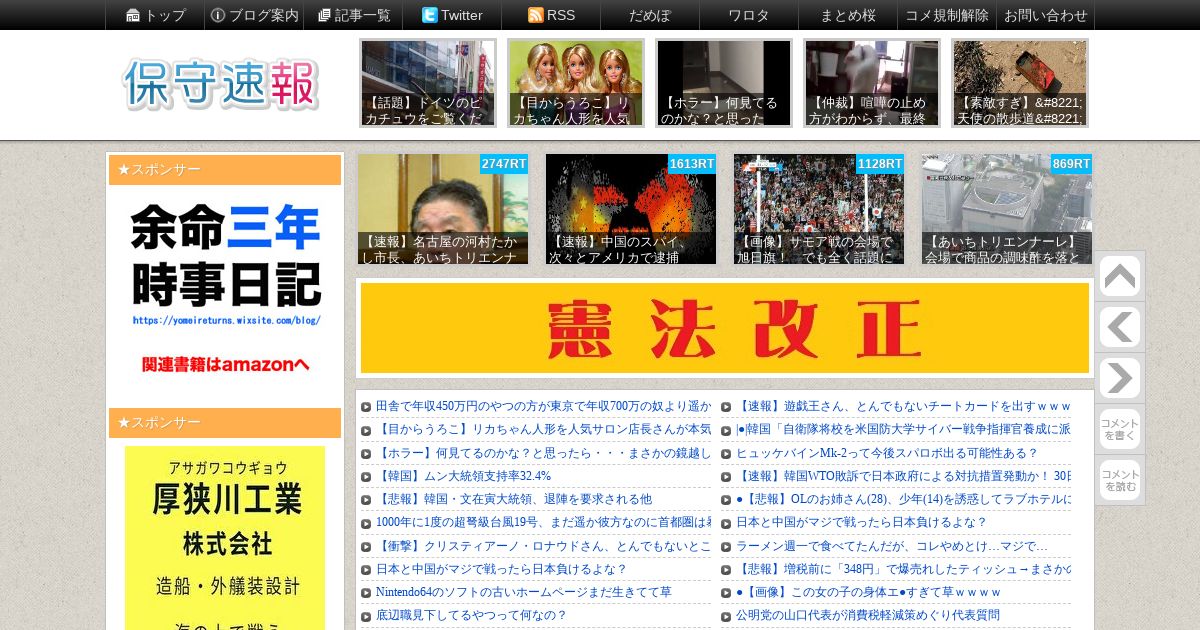
Task: Open コメ規制解除 in the top menu
Action: click(x=947, y=15)
